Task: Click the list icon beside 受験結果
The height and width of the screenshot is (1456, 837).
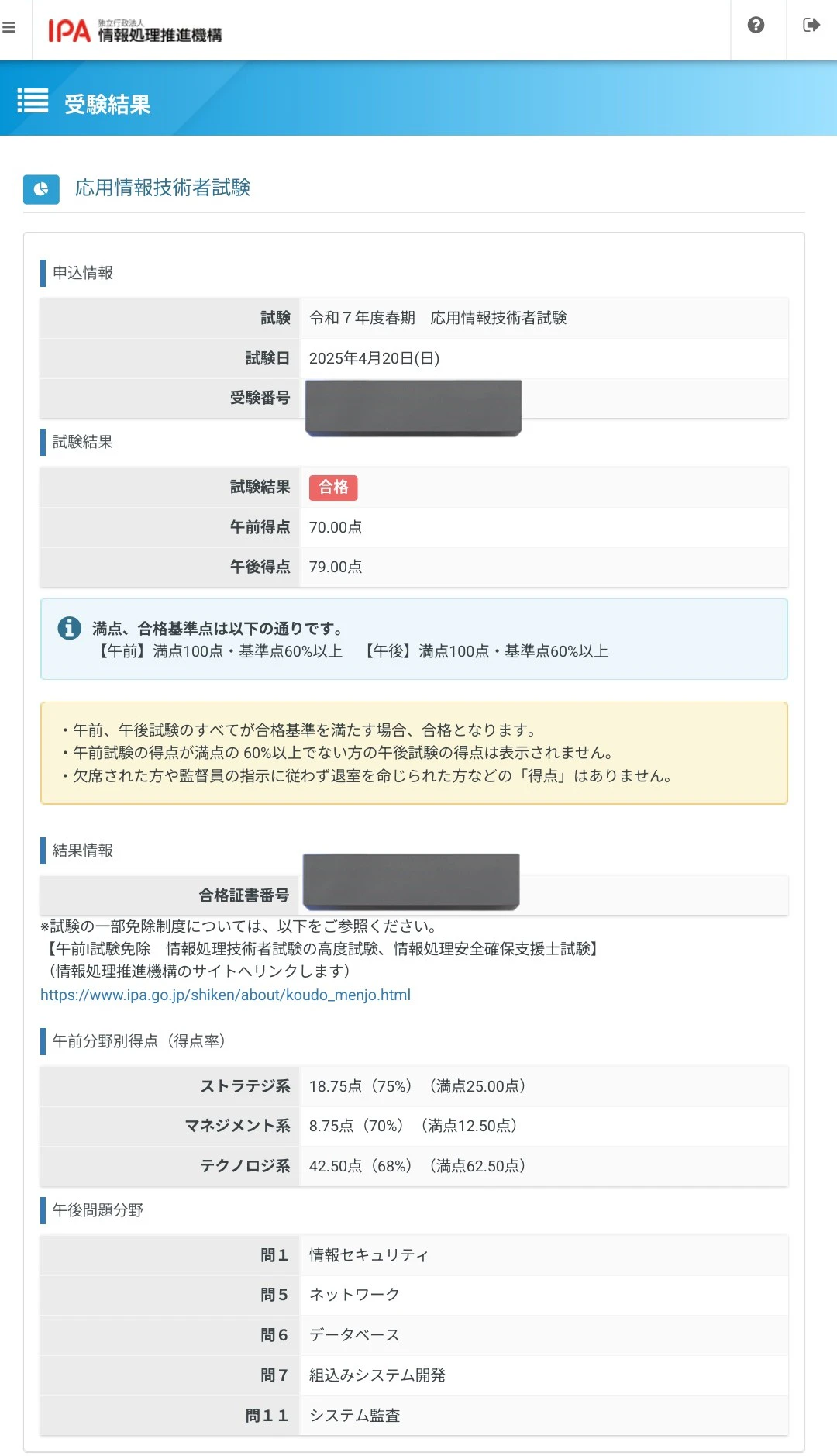Action: (33, 101)
